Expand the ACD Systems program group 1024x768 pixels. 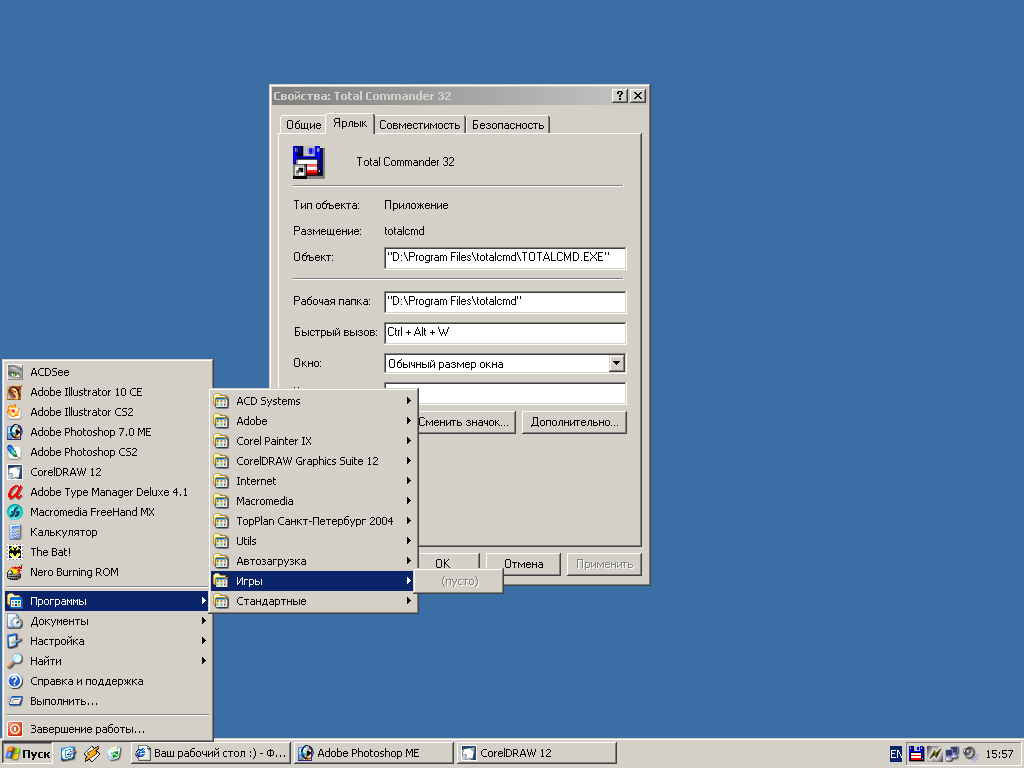click(x=313, y=401)
